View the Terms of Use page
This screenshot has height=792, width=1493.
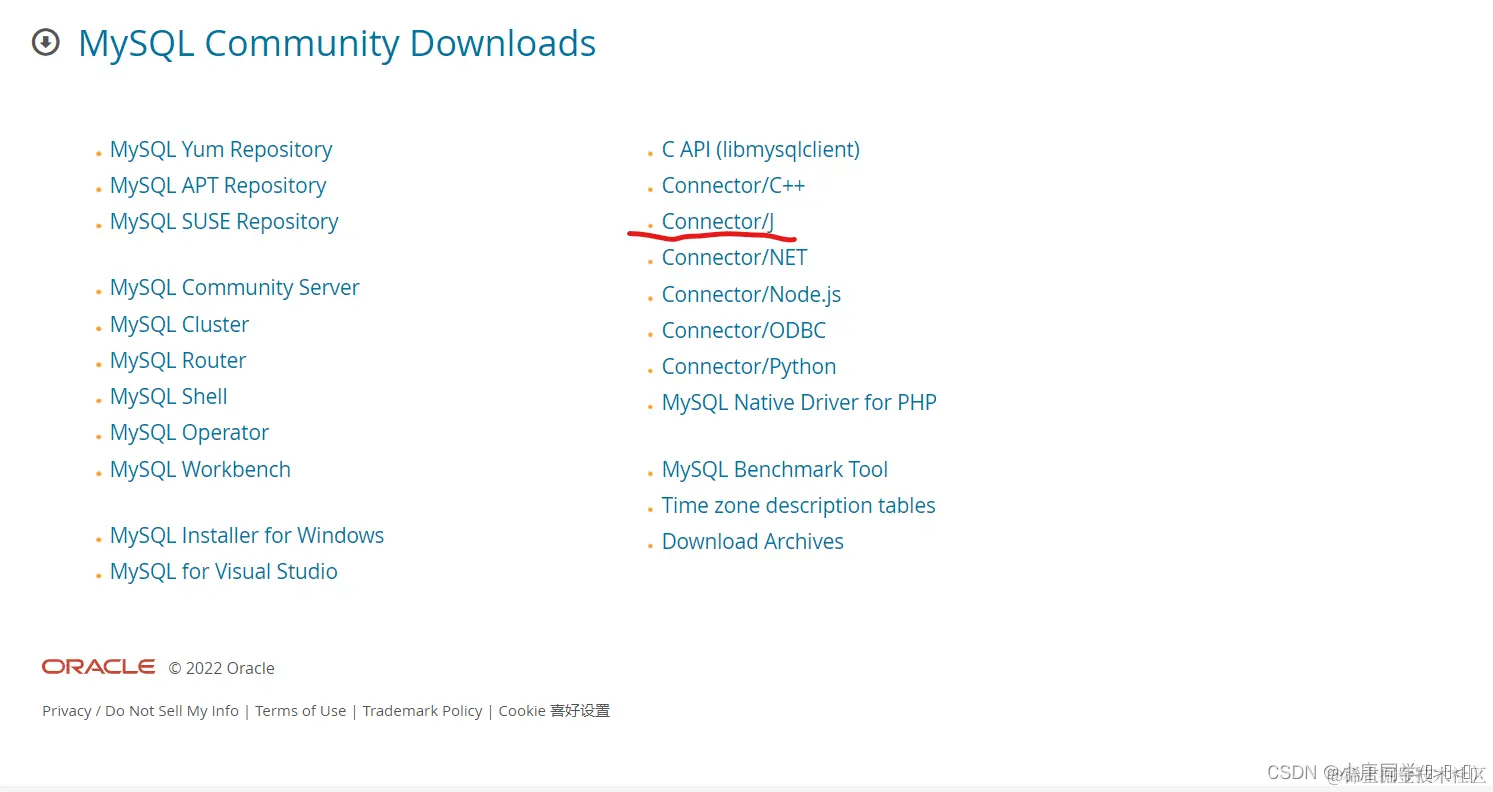[x=301, y=711]
